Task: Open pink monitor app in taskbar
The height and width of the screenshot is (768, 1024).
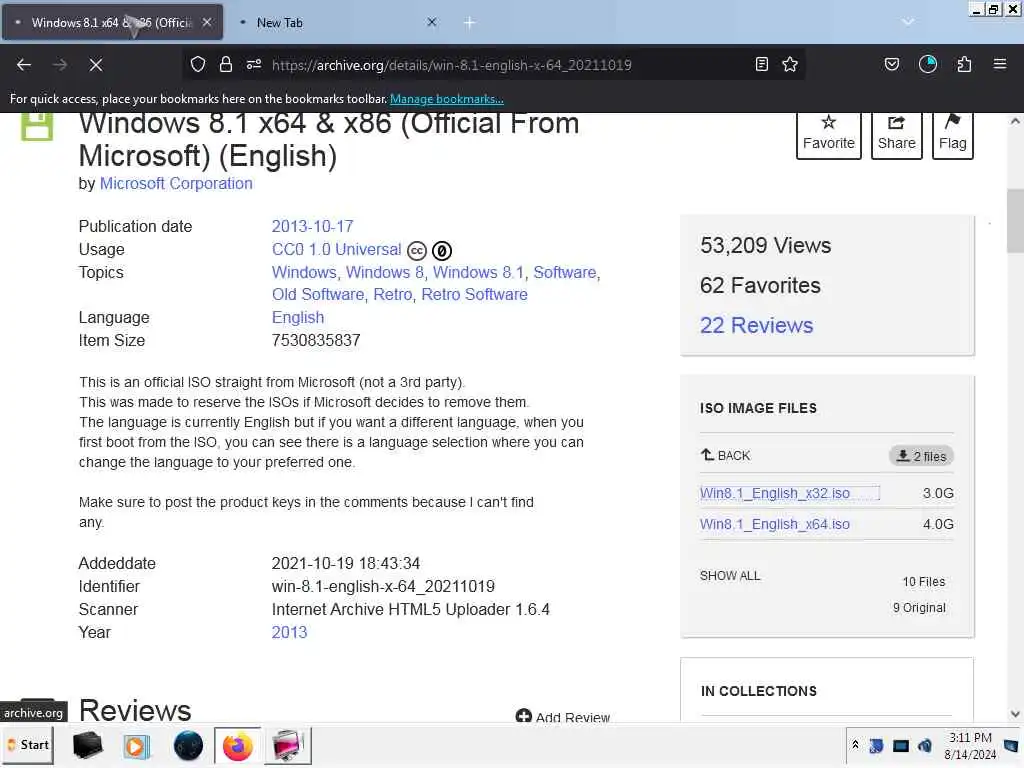Action: 287,745
